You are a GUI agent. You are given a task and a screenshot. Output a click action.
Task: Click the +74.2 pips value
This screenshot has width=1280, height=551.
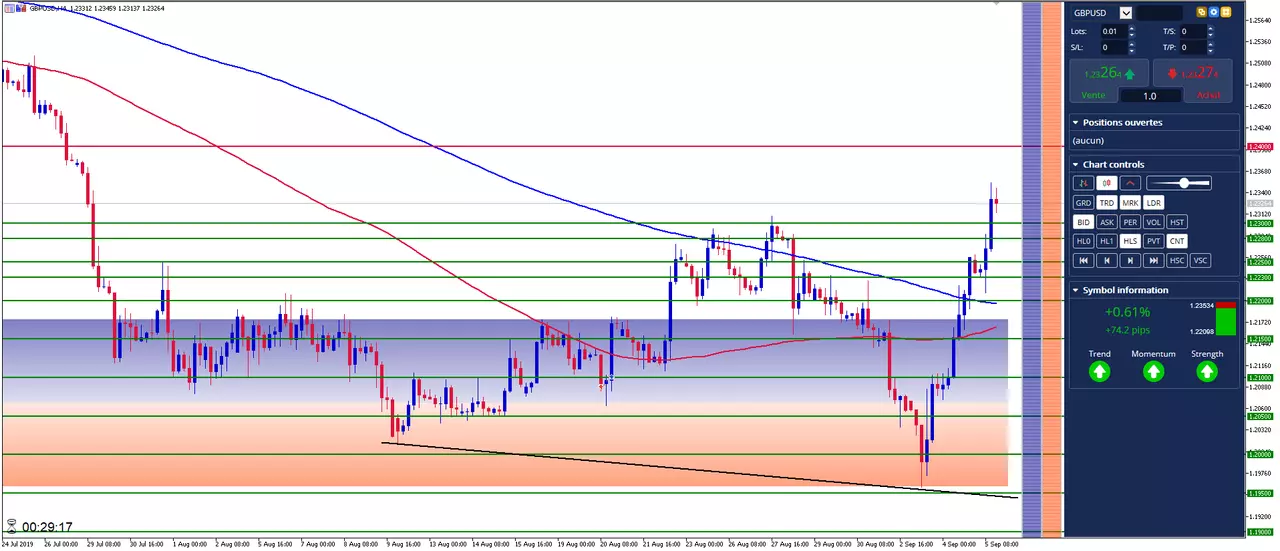(1128, 329)
